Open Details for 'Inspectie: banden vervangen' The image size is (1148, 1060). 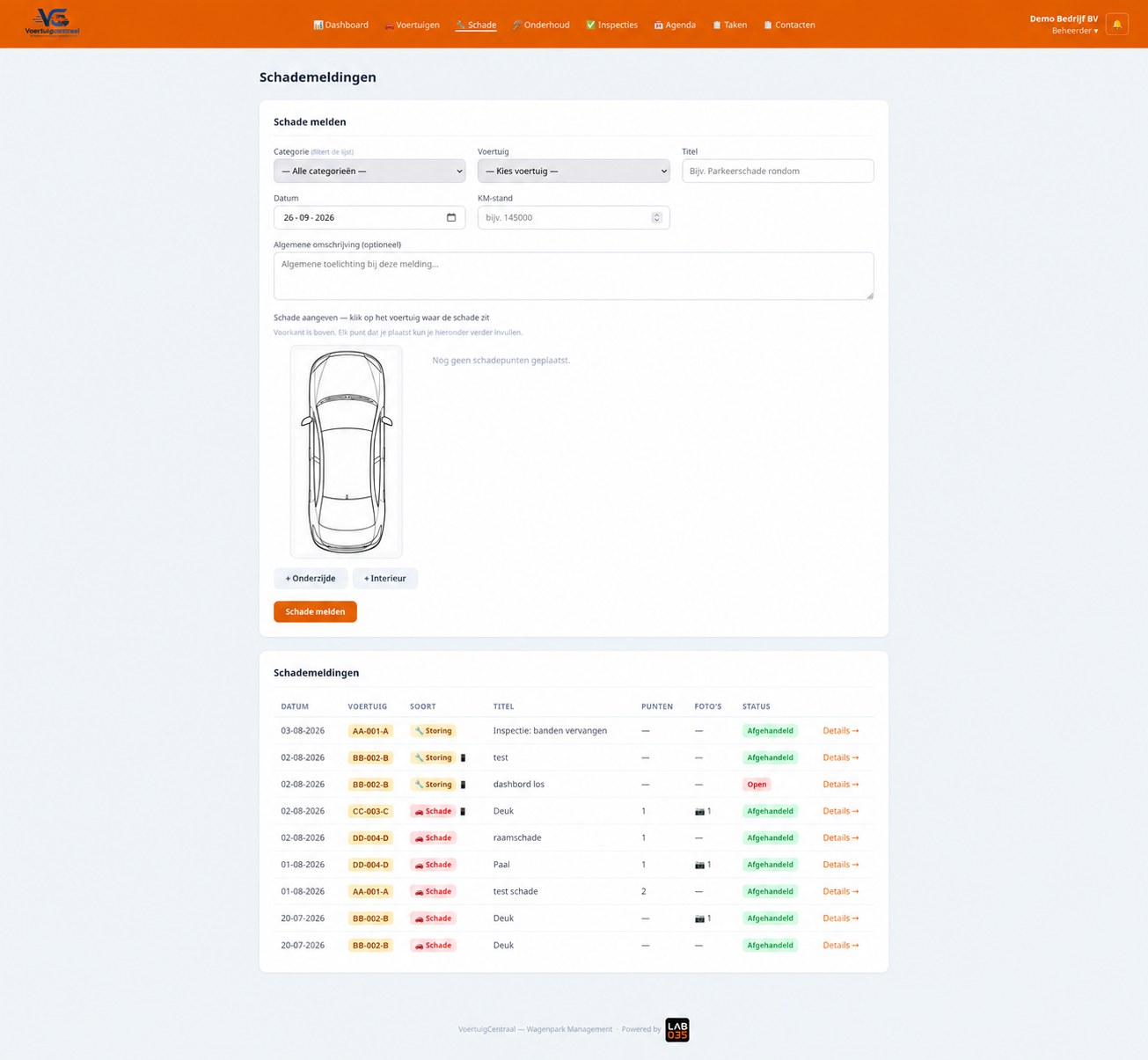(x=841, y=731)
